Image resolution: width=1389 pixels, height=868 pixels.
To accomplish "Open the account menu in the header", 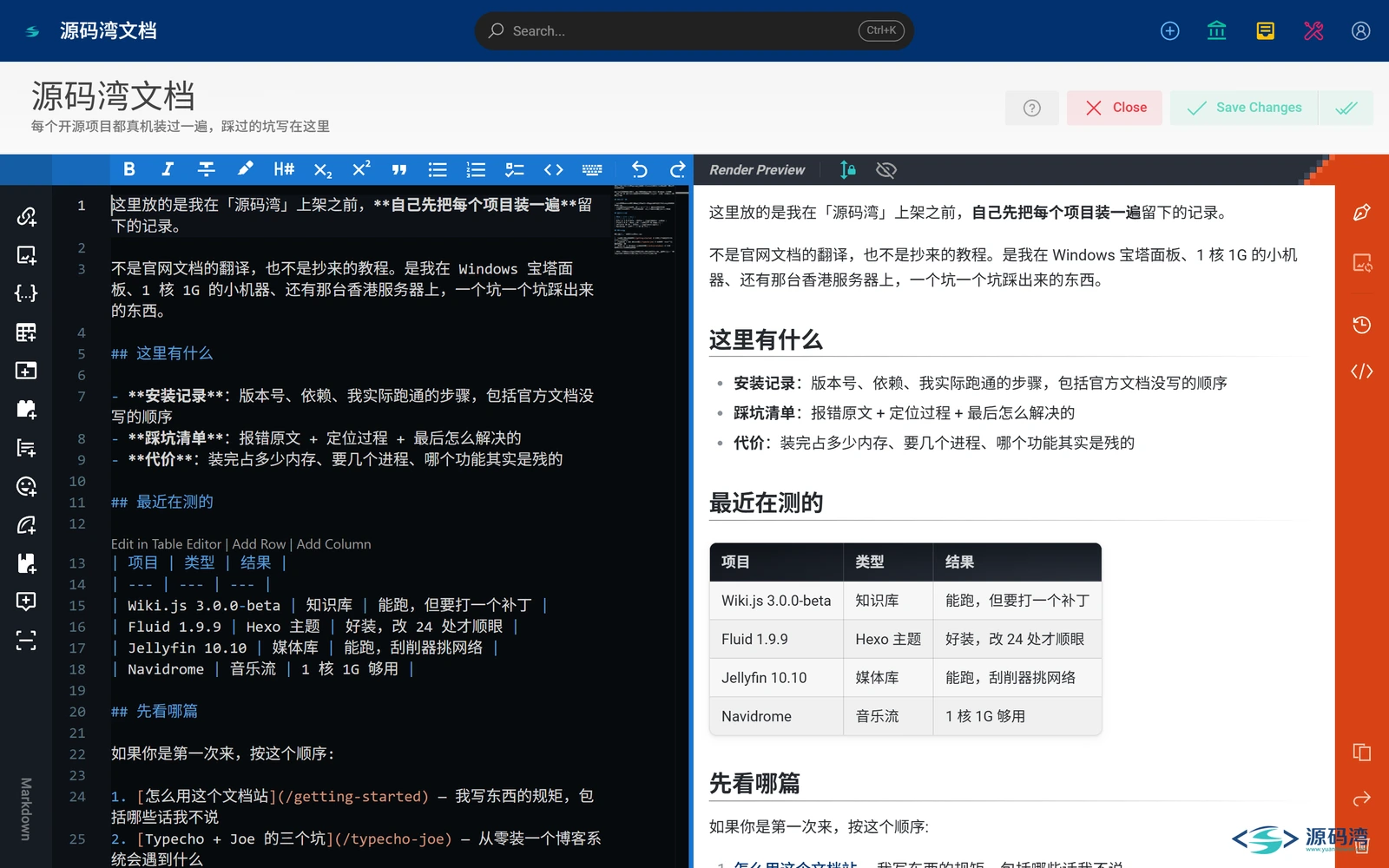I will coord(1361,31).
